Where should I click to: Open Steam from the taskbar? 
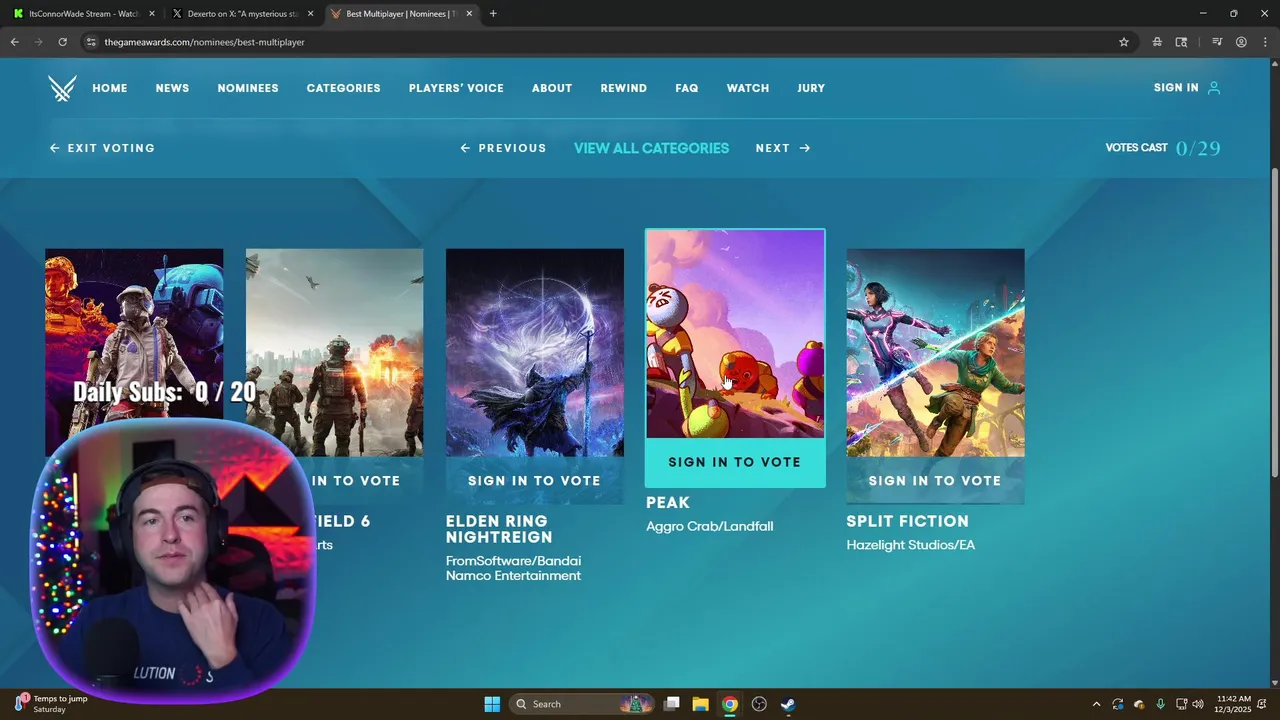click(788, 704)
